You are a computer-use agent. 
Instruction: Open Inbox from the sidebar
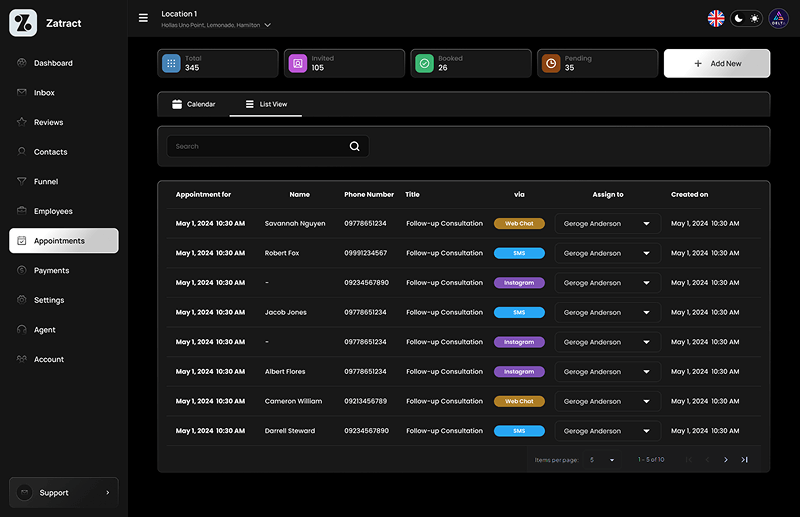tap(44, 93)
